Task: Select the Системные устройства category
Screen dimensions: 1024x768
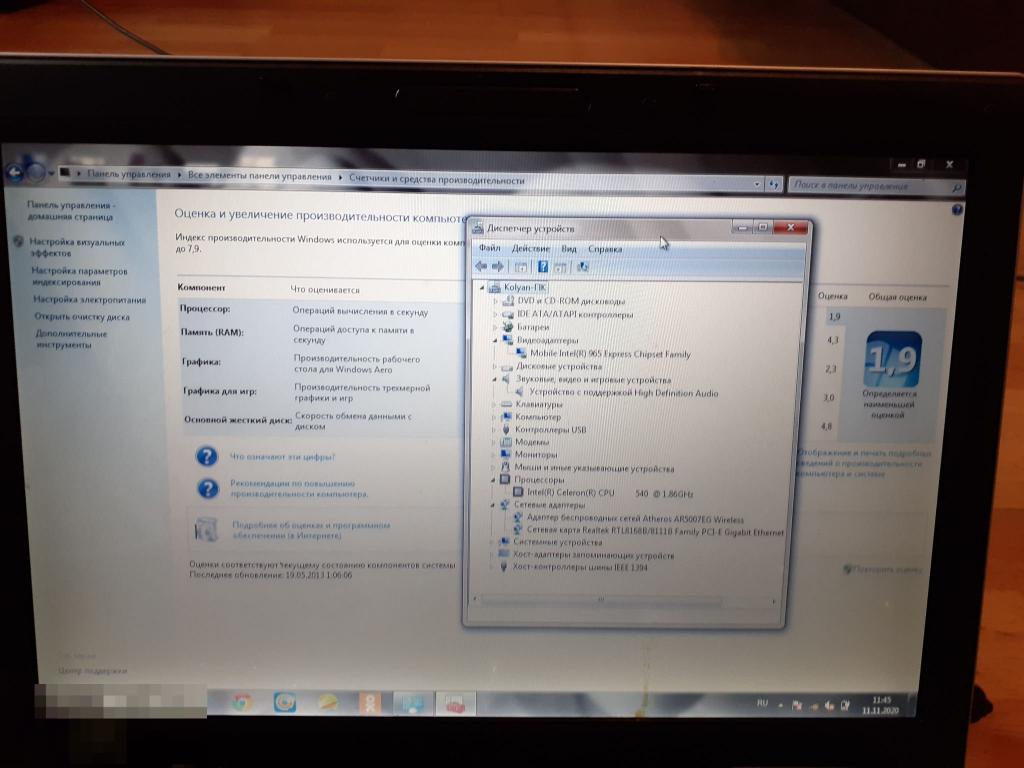Action: [557, 542]
